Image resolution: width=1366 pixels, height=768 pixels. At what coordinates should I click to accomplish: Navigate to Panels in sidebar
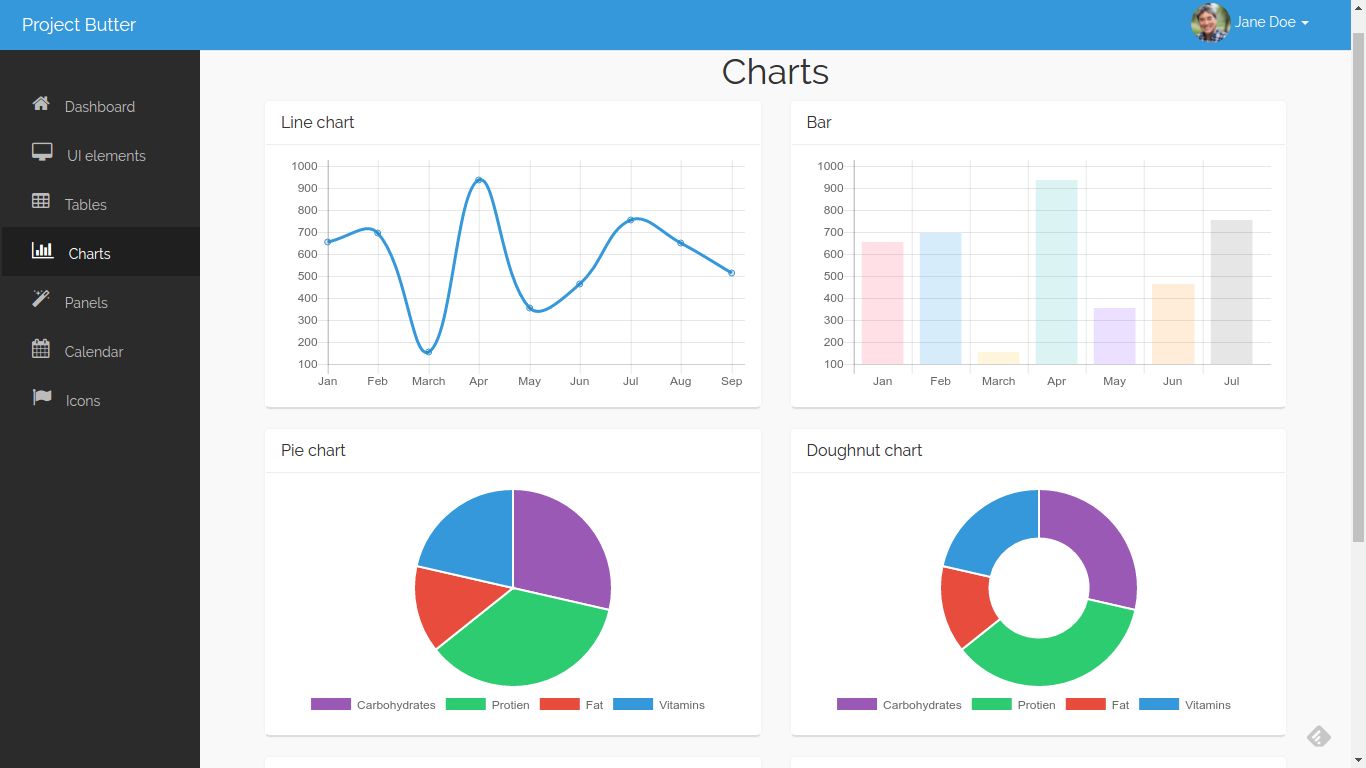[100, 303]
